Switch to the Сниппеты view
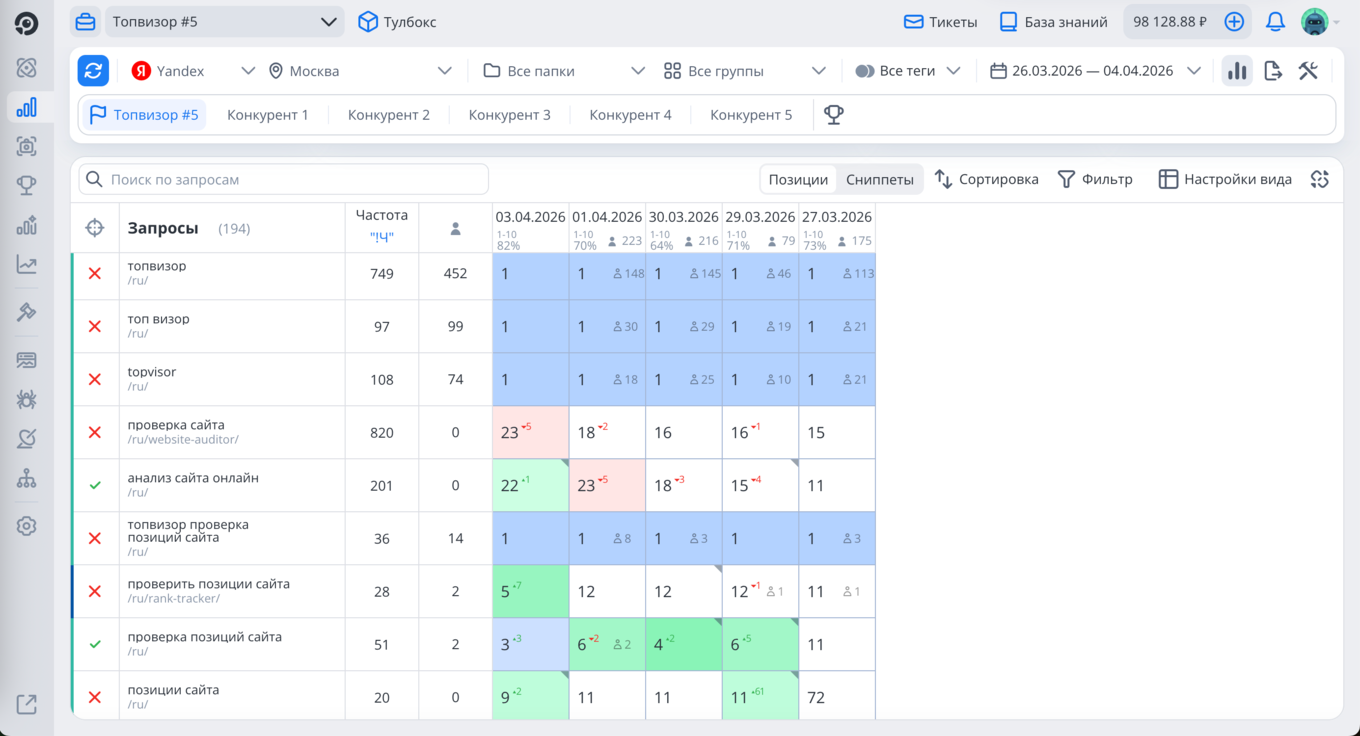This screenshot has width=1360, height=736. pyautogui.click(x=880, y=180)
